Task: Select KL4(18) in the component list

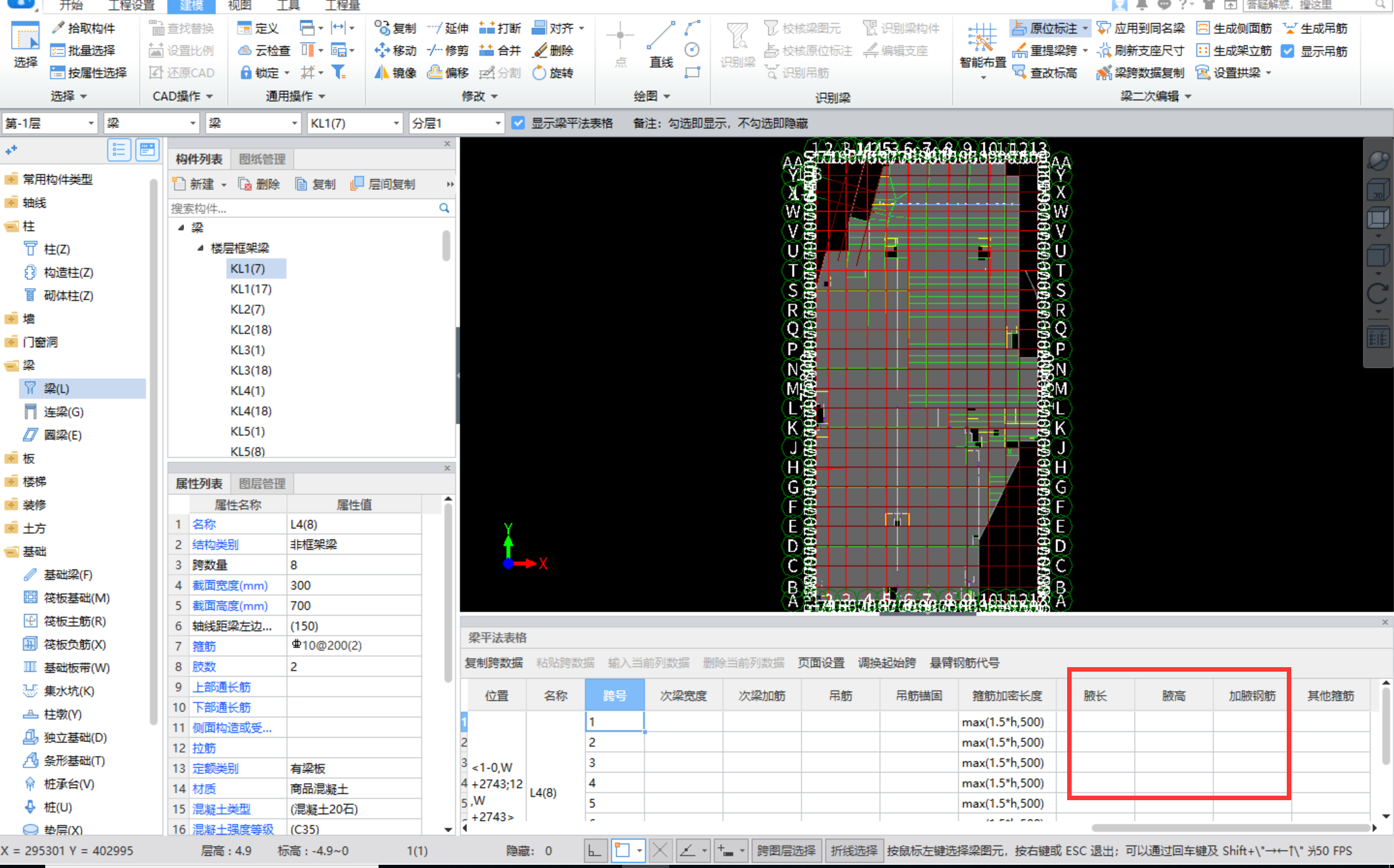Action: pos(251,411)
